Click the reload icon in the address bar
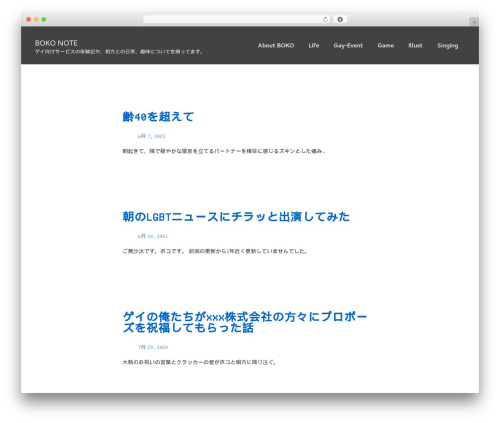500x423 pixels. [x=325, y=19]
